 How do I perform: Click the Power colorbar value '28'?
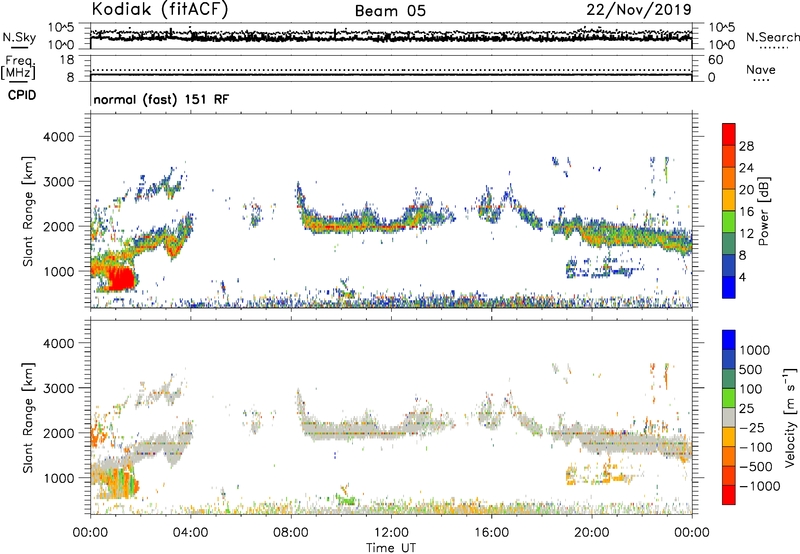(x=746, y=146)
